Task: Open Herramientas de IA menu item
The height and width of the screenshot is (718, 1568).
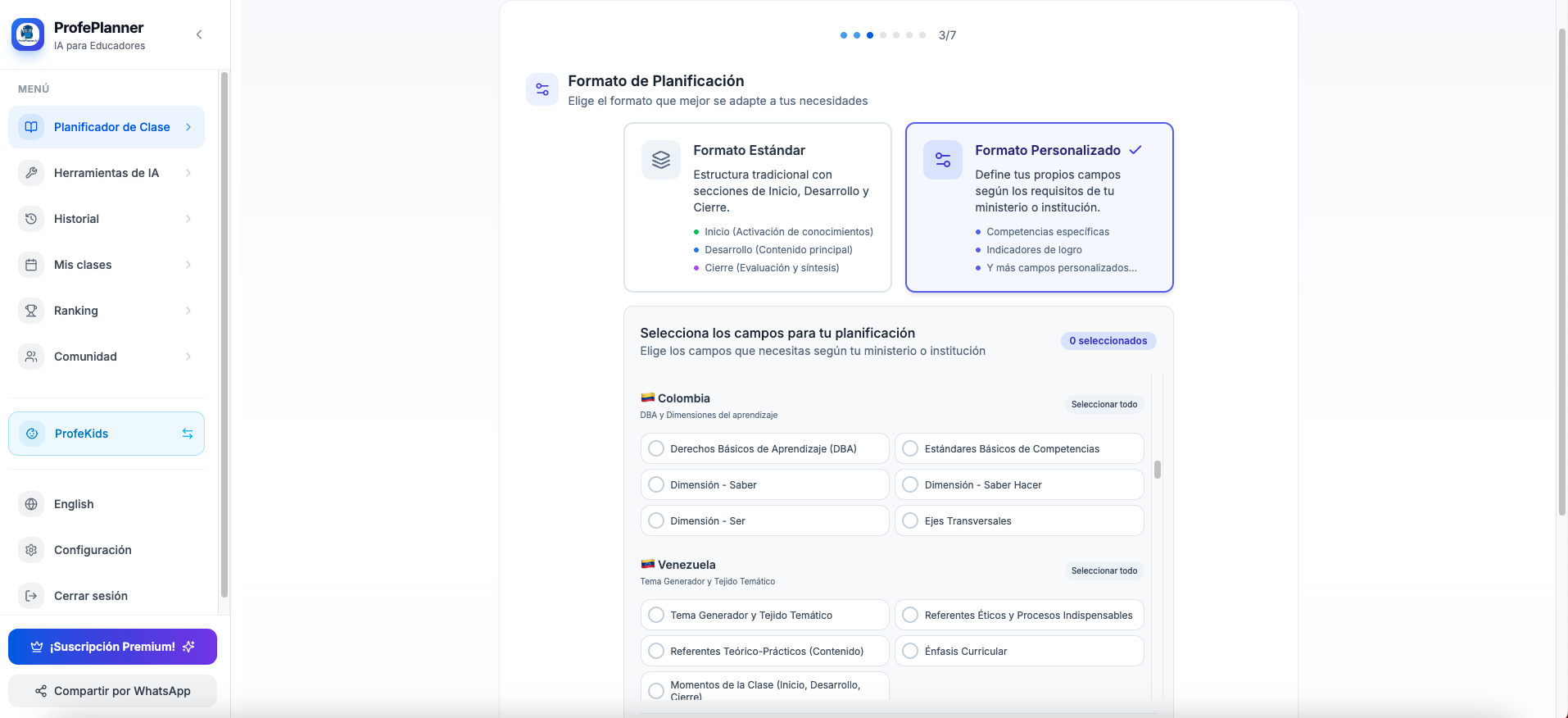Action: tap(106, 173)
